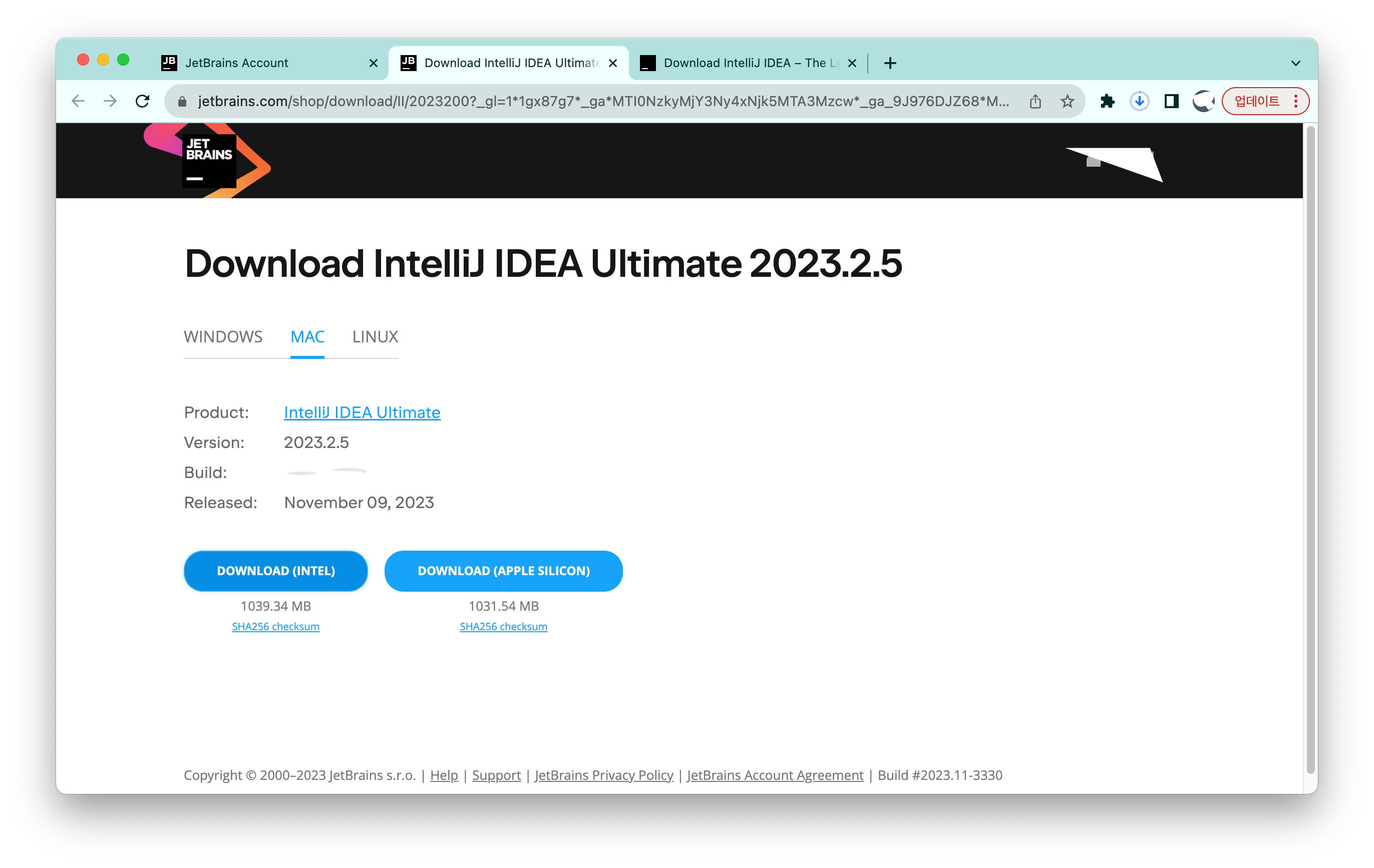Go back to previous page
The height and width of the screenshot is (868, 1374).
click(x=78, y=102)
